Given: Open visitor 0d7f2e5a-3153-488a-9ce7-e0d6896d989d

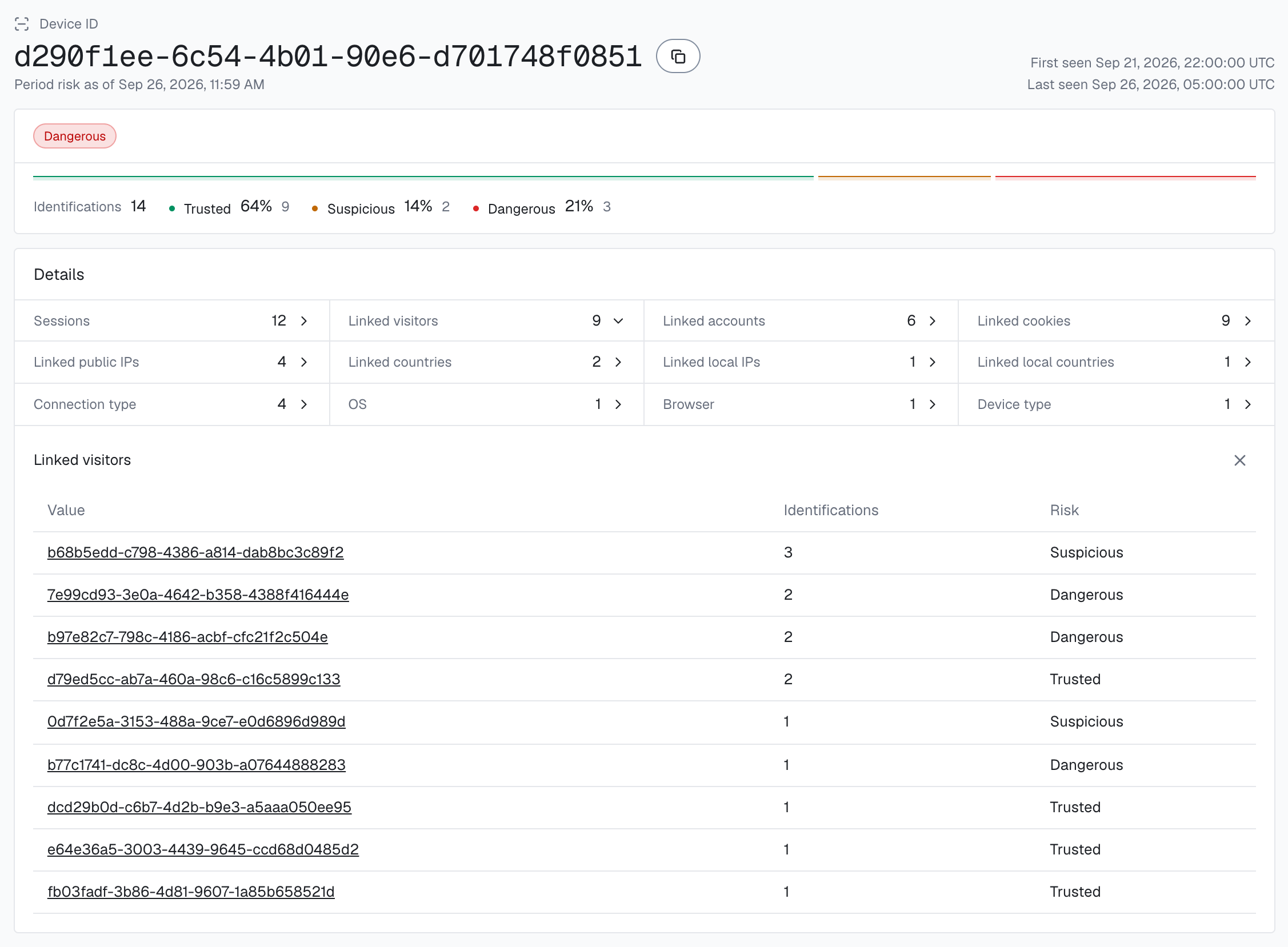Looking at the screenshot, I should (196, 722).
